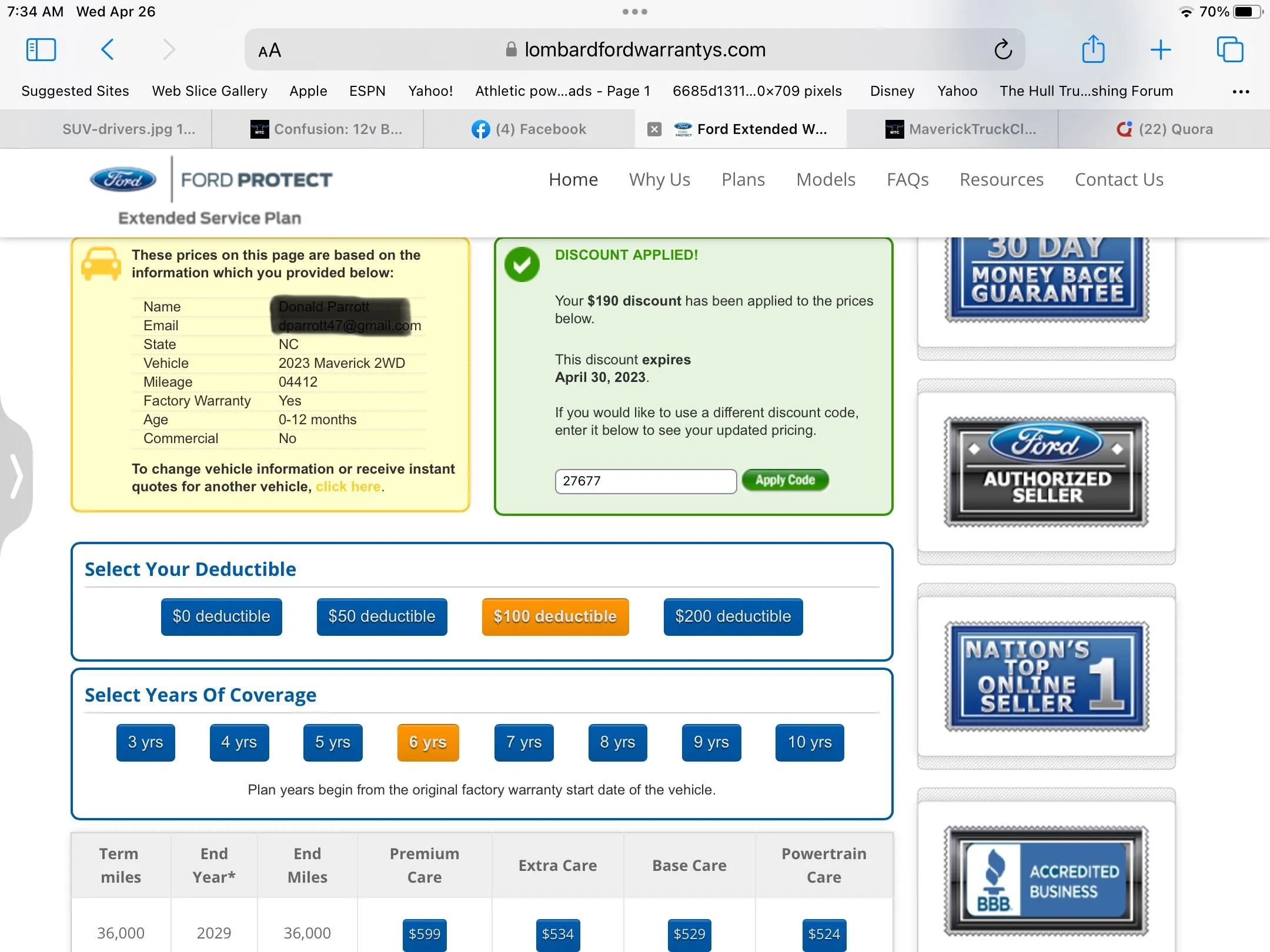Choose 10 yrs of coverage

point(810,742)
